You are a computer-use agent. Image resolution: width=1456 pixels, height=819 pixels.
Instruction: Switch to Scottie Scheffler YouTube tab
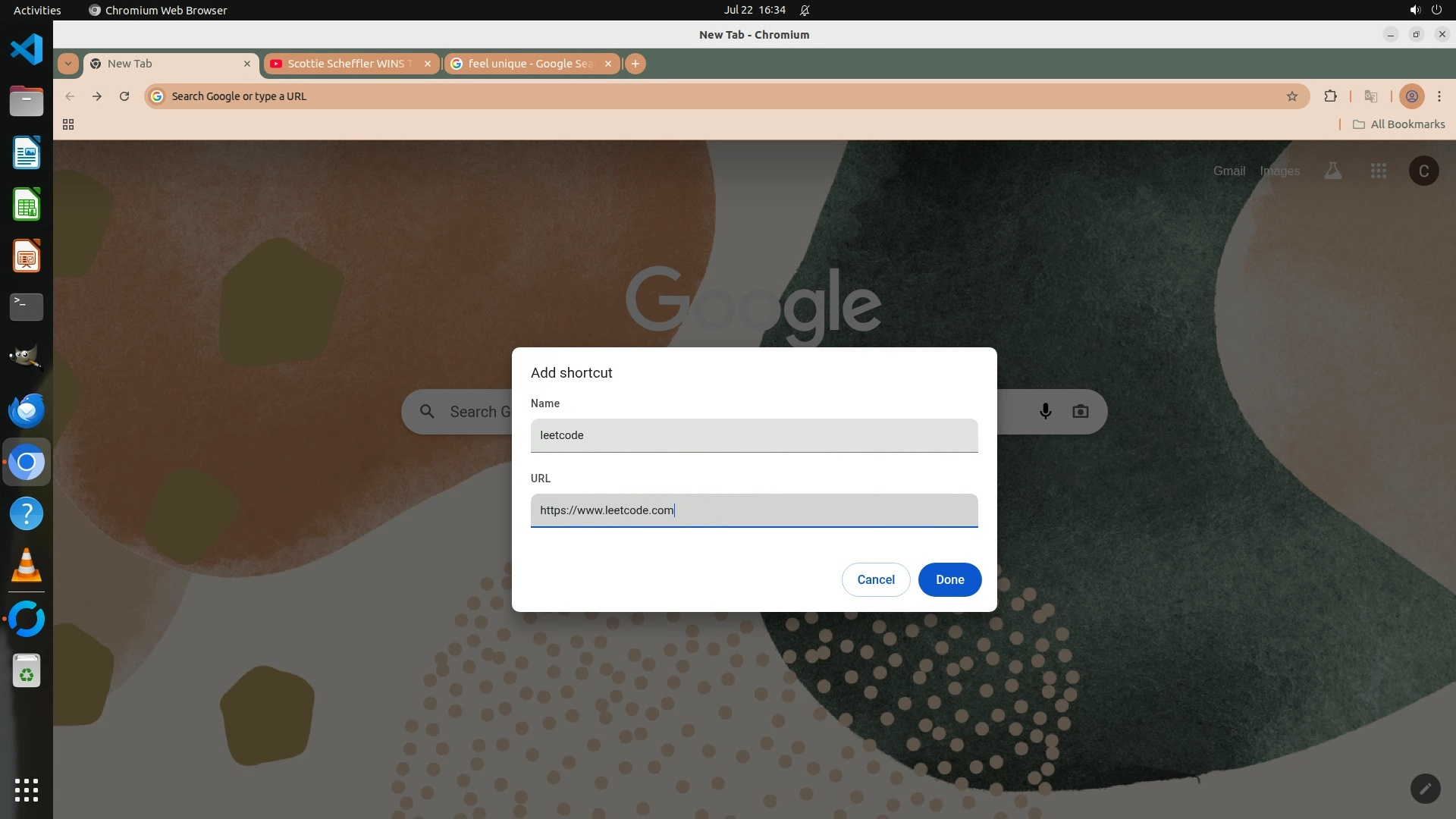(x=349, y=64)
